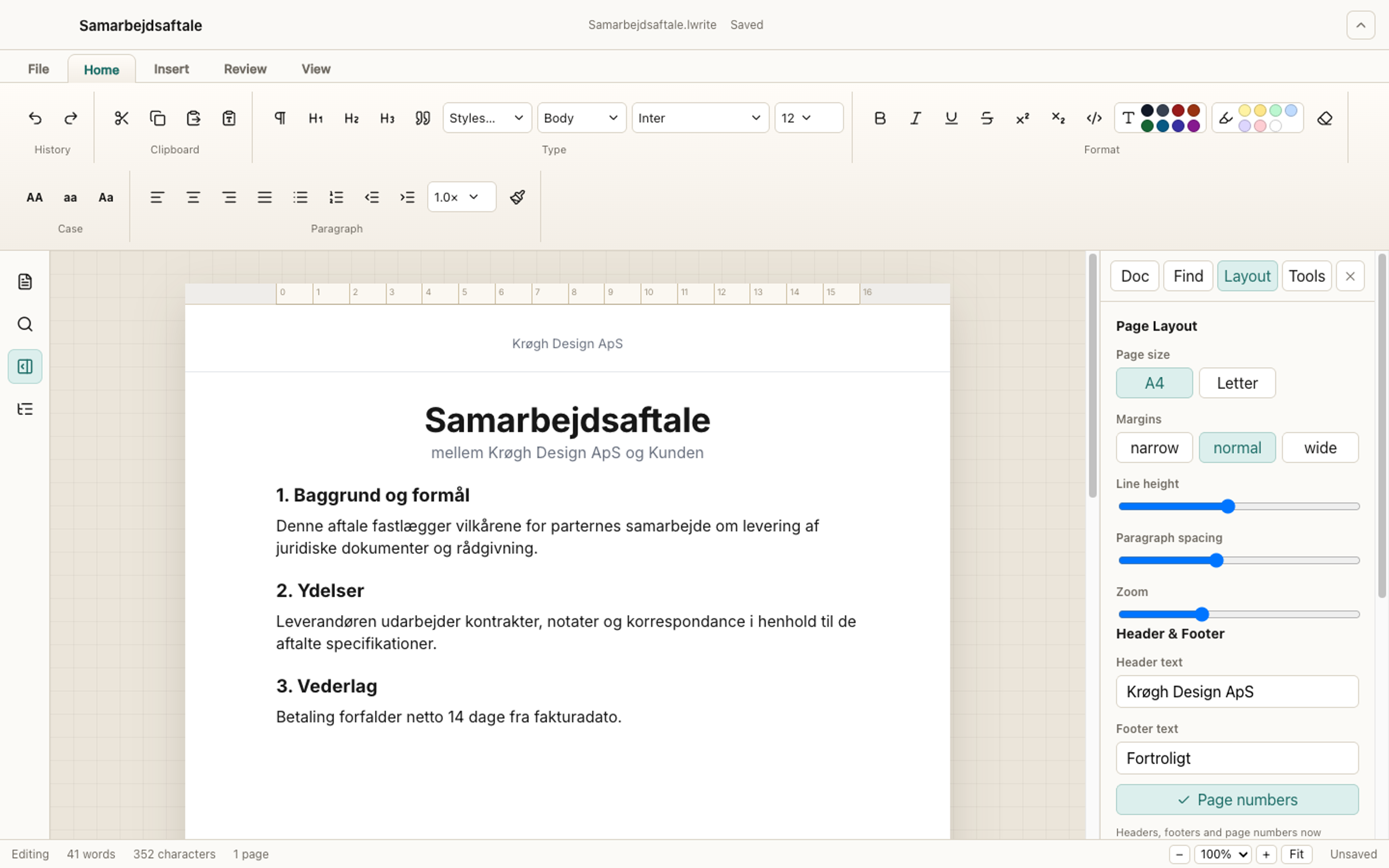Open document icon in left sidebar
1389x868 pixels.
coord(25,282)
